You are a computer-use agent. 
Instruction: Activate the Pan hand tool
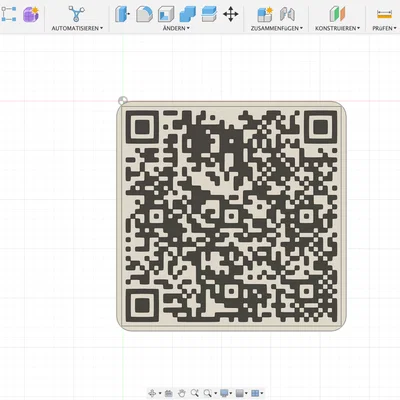[x=182, y=393]
